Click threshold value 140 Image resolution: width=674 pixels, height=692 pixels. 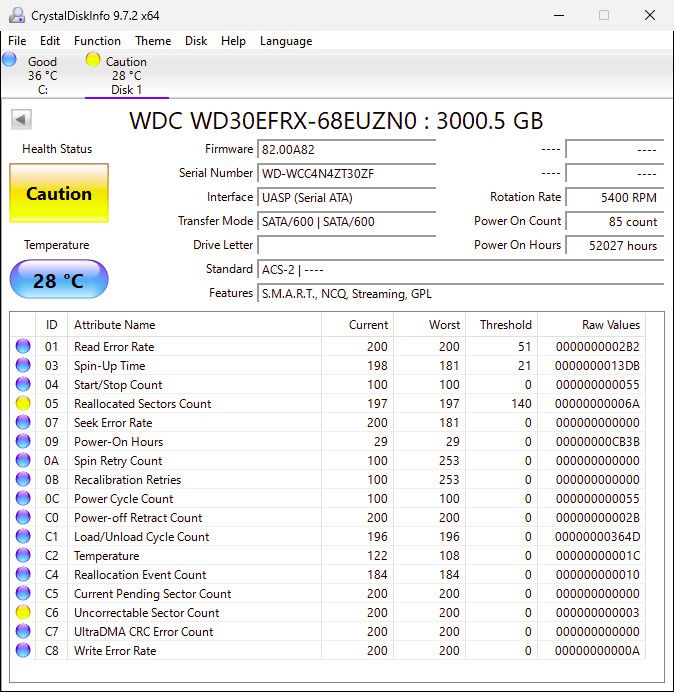(x=521, y=404)
